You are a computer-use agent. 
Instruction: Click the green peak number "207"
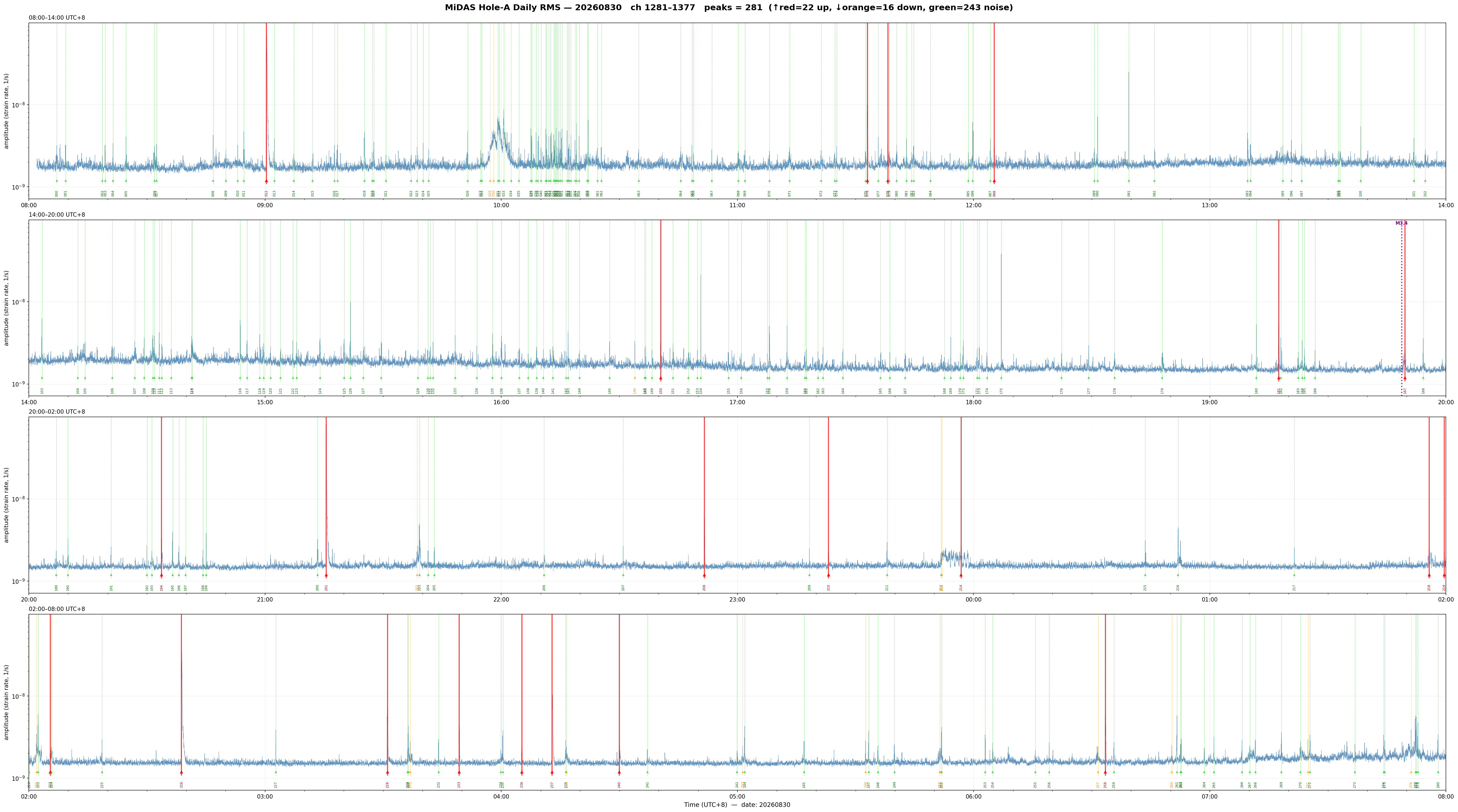point(623,588)
